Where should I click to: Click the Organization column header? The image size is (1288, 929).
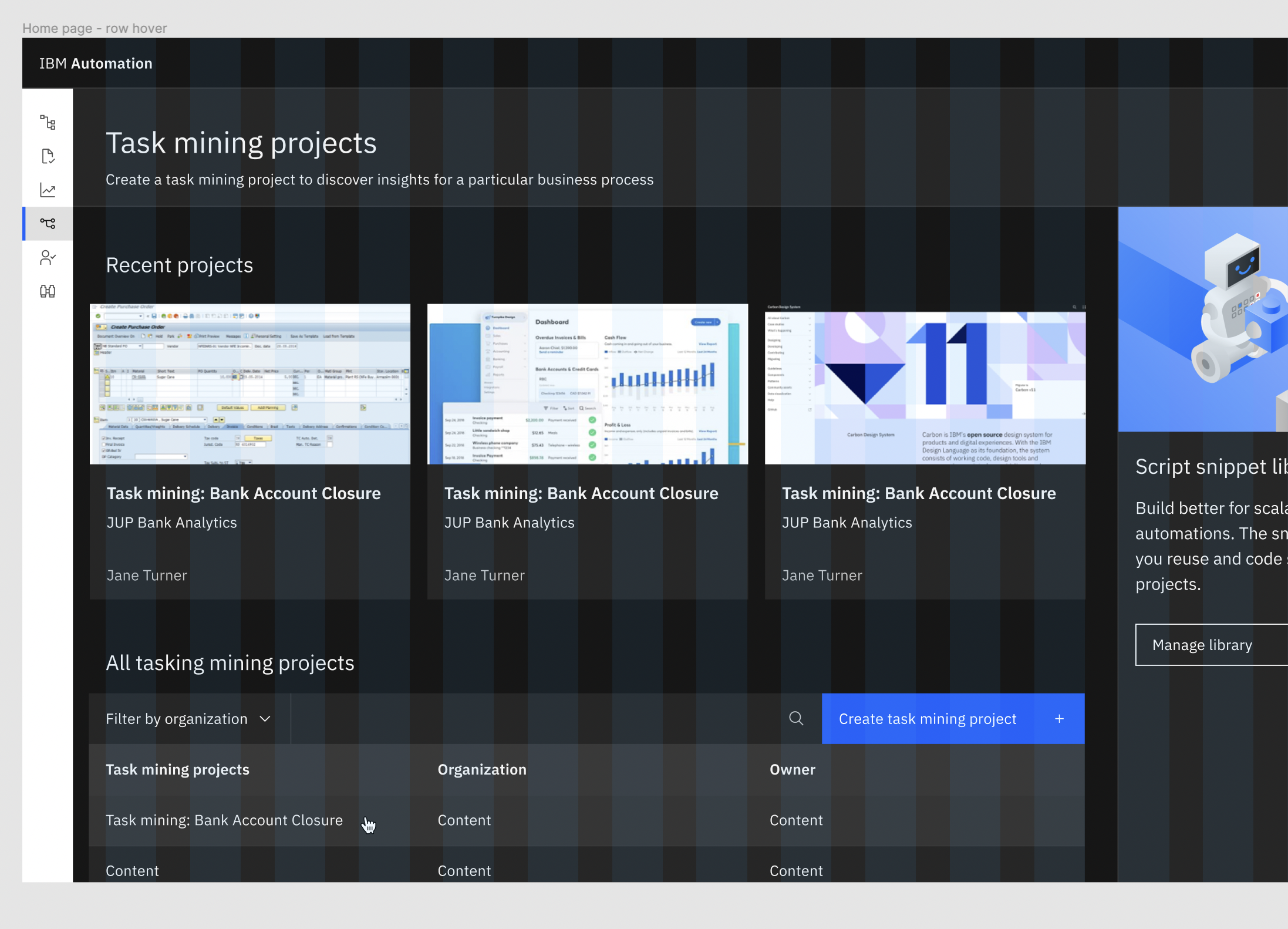tap(481, 769)
